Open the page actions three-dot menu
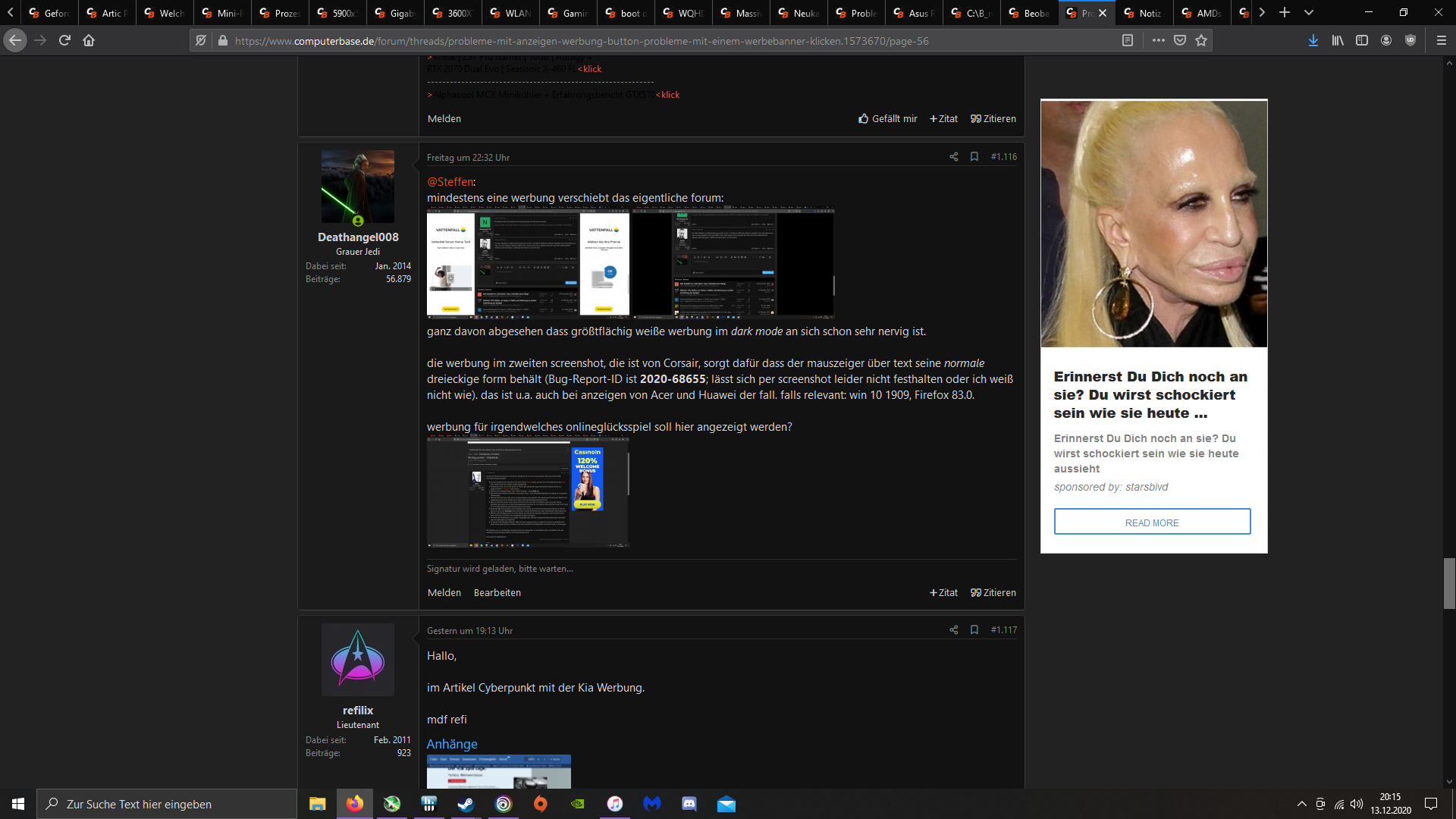The width and height of the screenshot is (1456, 819). coord(1158,41)
